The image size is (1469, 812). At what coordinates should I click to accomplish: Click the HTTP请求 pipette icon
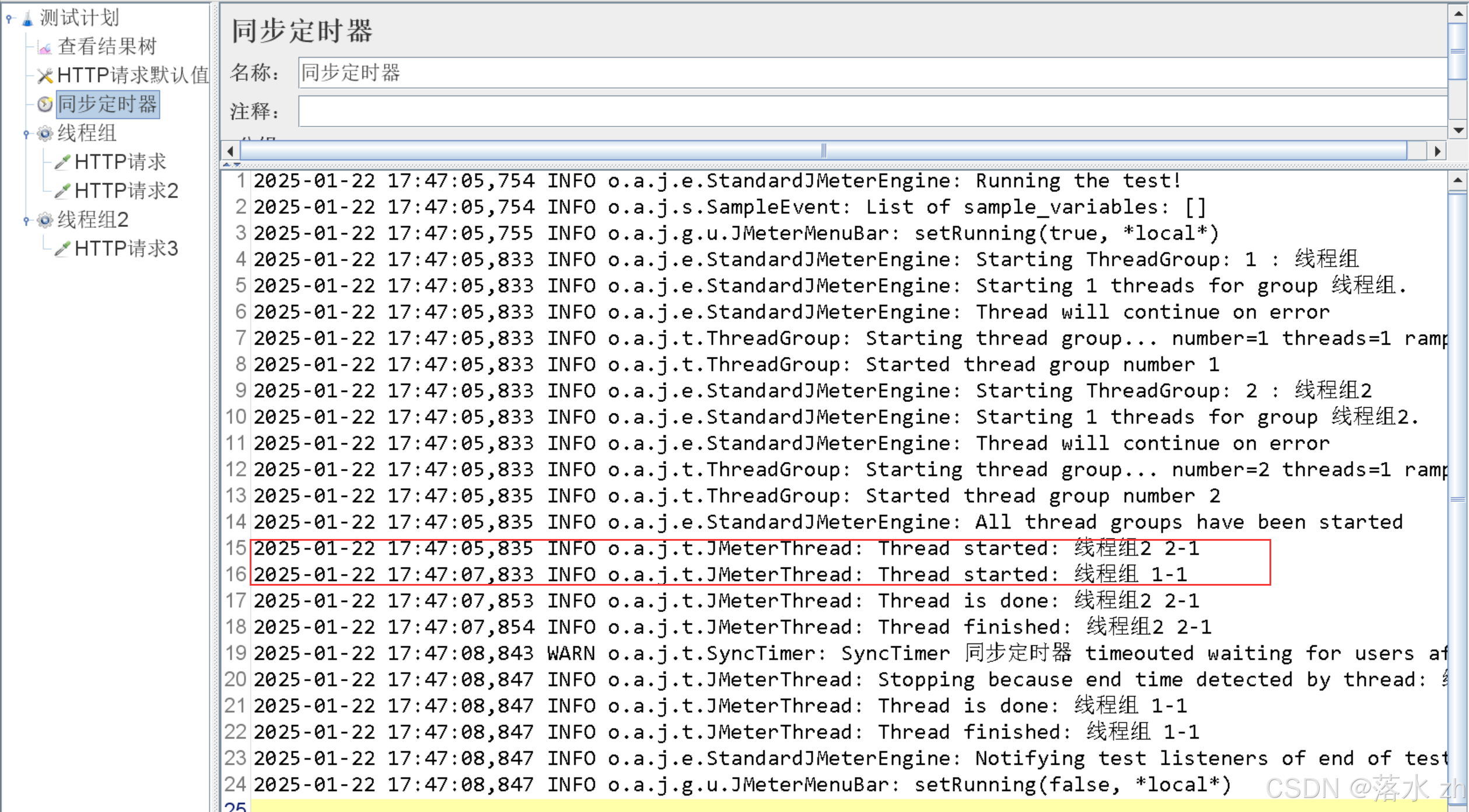coord(62,162)
